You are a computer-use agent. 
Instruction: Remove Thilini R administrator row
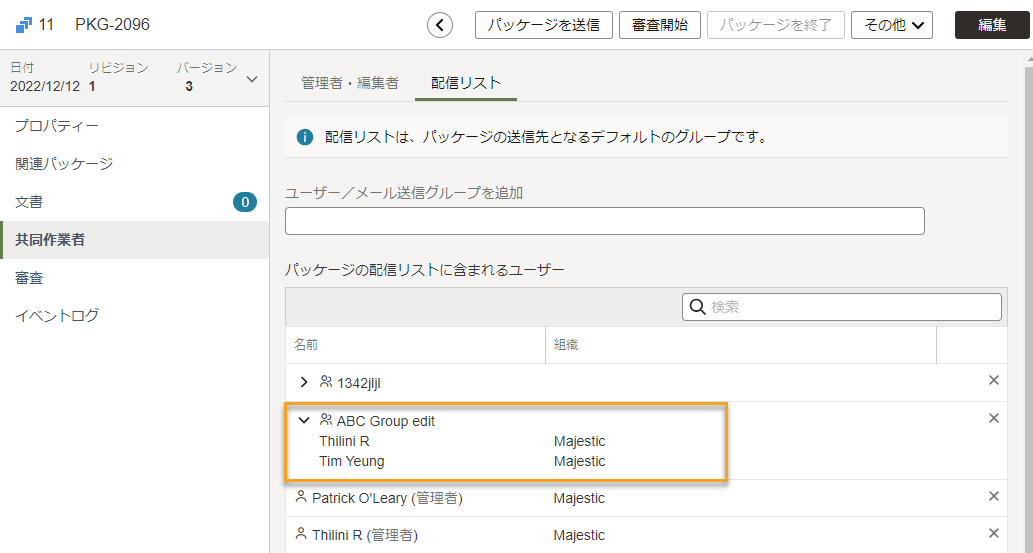tap(994, 533)
